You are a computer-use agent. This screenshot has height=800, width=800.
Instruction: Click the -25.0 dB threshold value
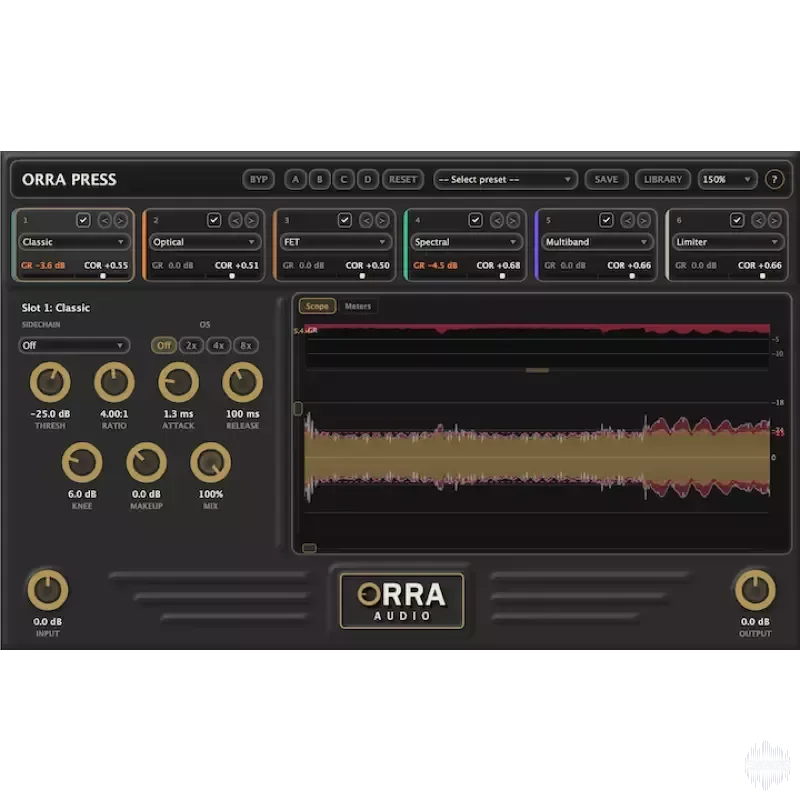[50, 414]
